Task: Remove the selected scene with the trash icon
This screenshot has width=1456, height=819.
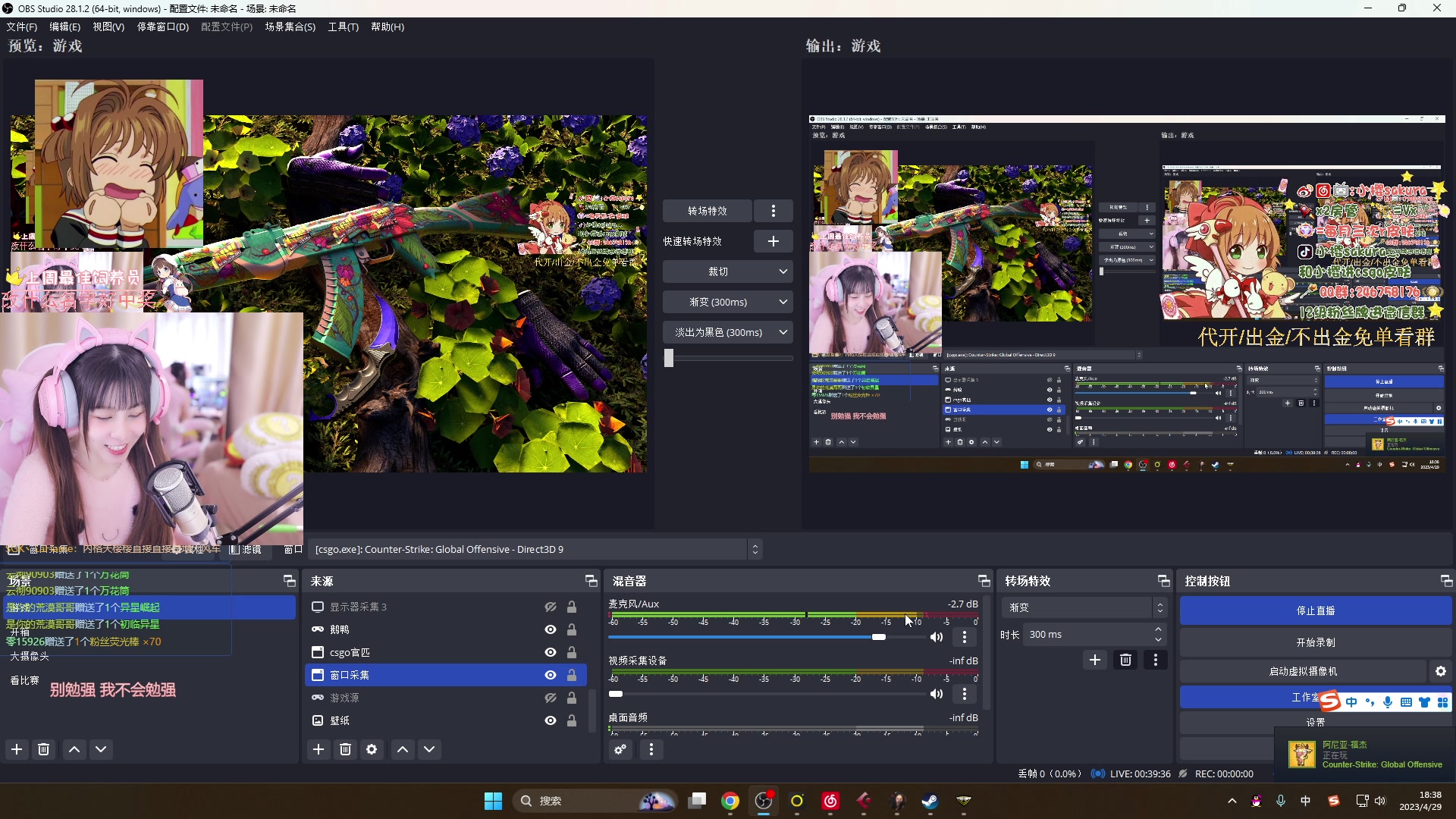Action: 44,749
